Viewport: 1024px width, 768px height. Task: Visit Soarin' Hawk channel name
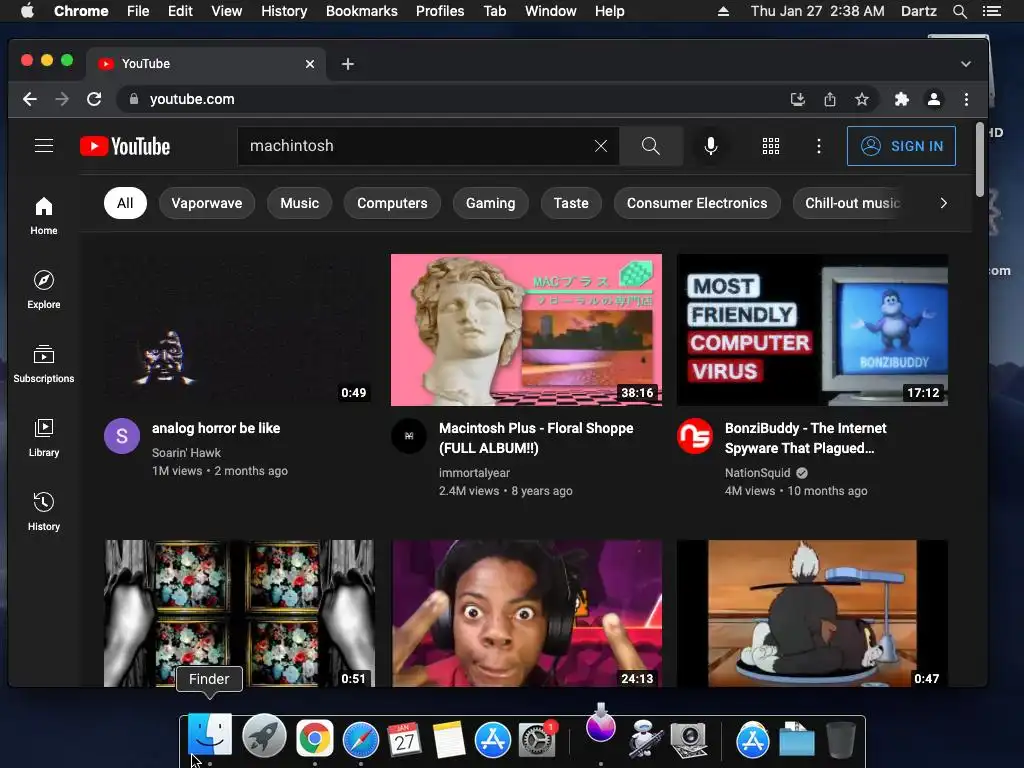point(186,453)
